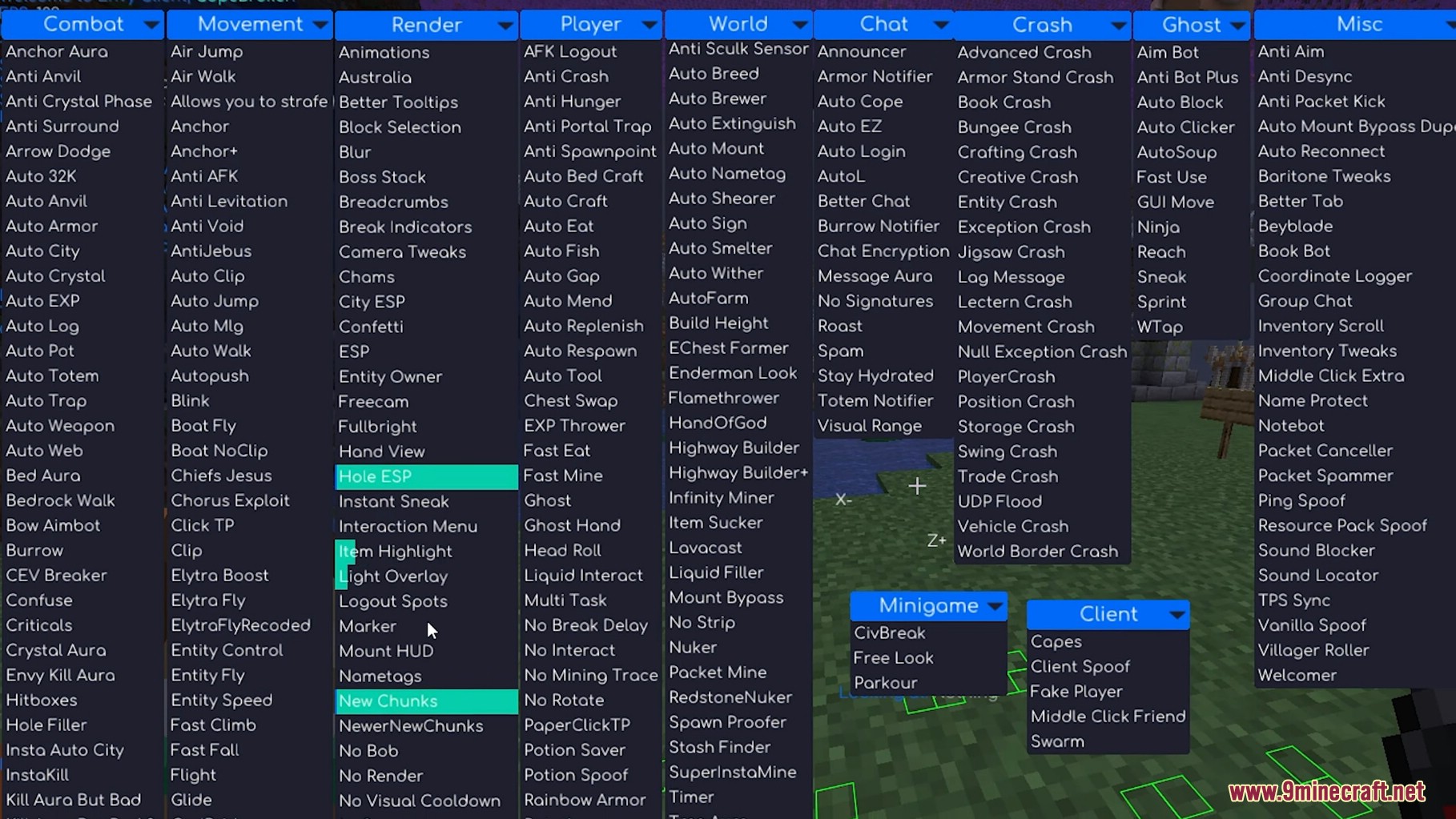The image size is (1456, 819).
Task: Toggle Highway Builder+ in World
Action: (738, 473)
